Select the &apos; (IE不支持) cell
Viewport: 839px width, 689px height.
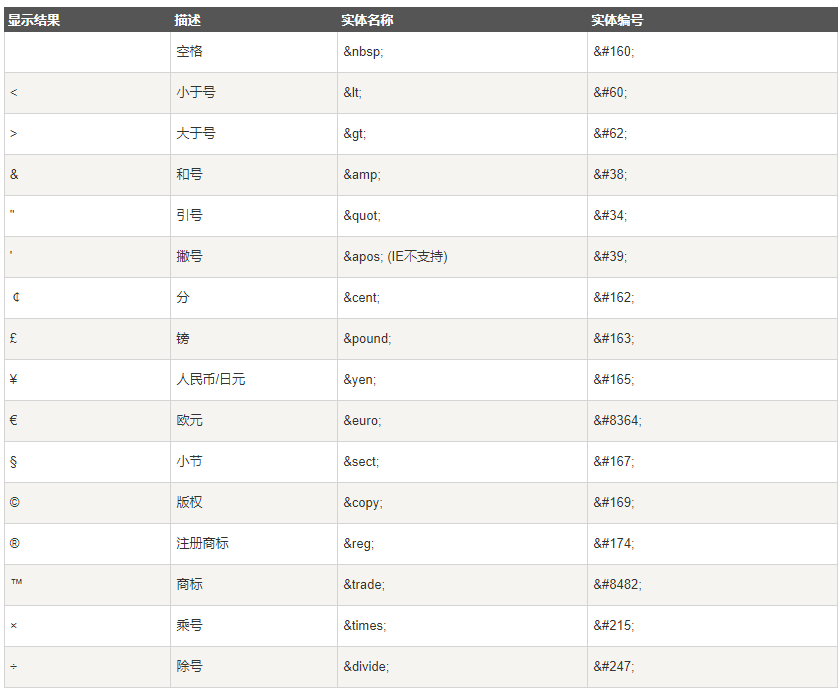tap(395, 256)
